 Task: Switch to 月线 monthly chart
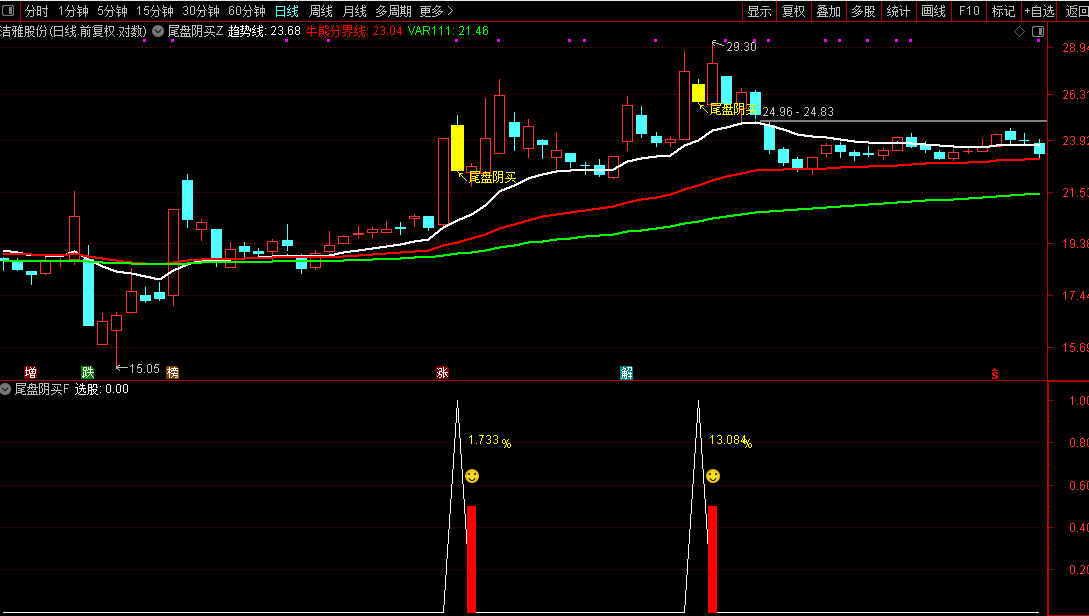(x=354, y=11)
